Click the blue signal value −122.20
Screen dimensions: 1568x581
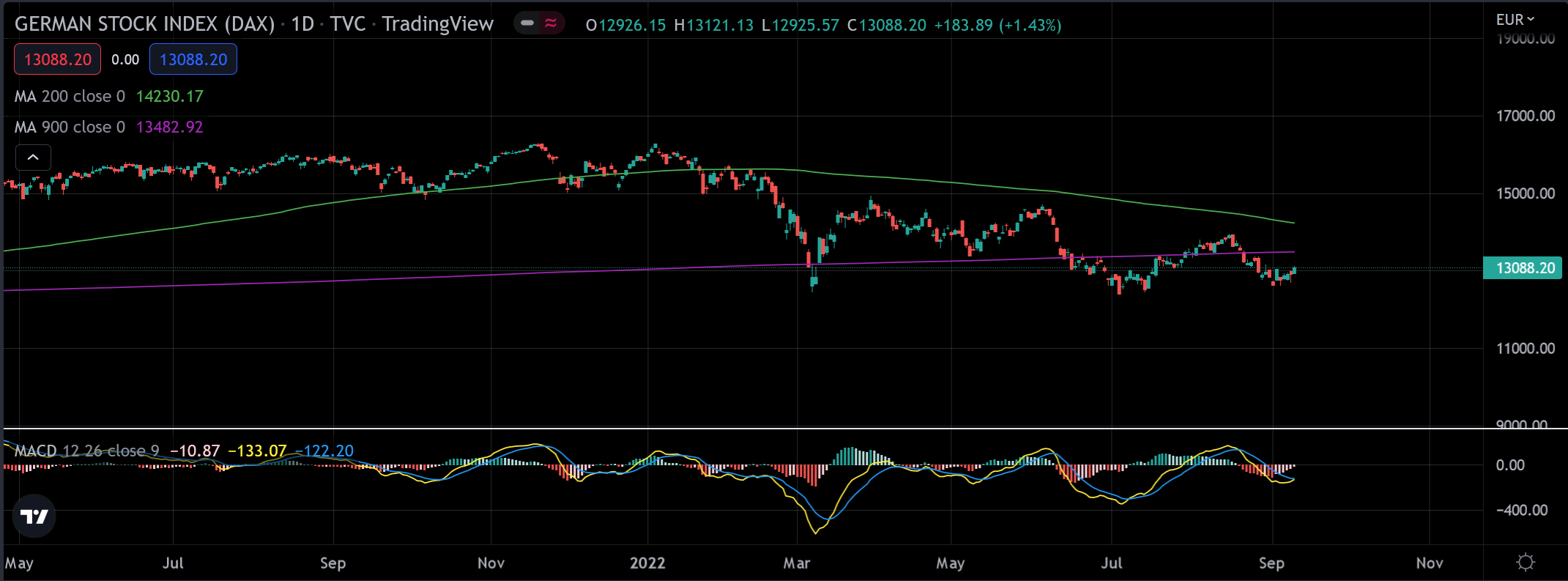pyautogui.click(x=324, y=451)
